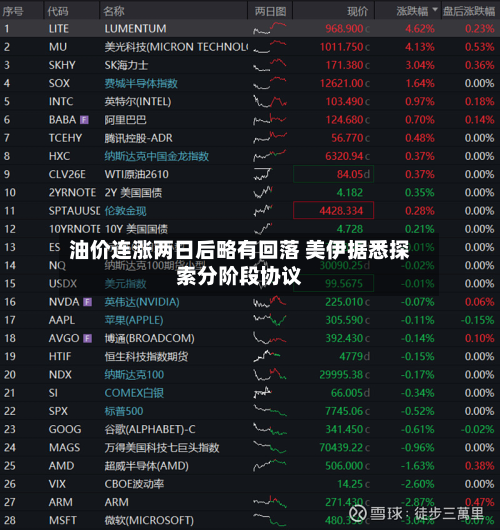Select the 2YRNOTE ticker code

point(73,193)
